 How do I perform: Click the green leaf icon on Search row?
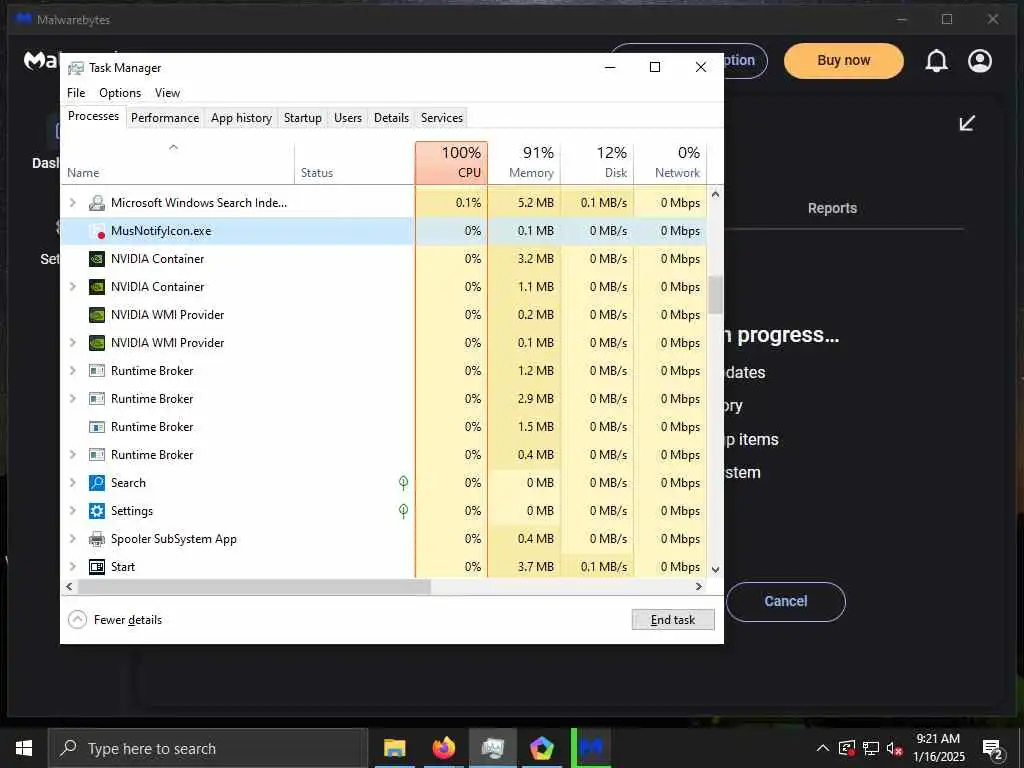point(404,483)
